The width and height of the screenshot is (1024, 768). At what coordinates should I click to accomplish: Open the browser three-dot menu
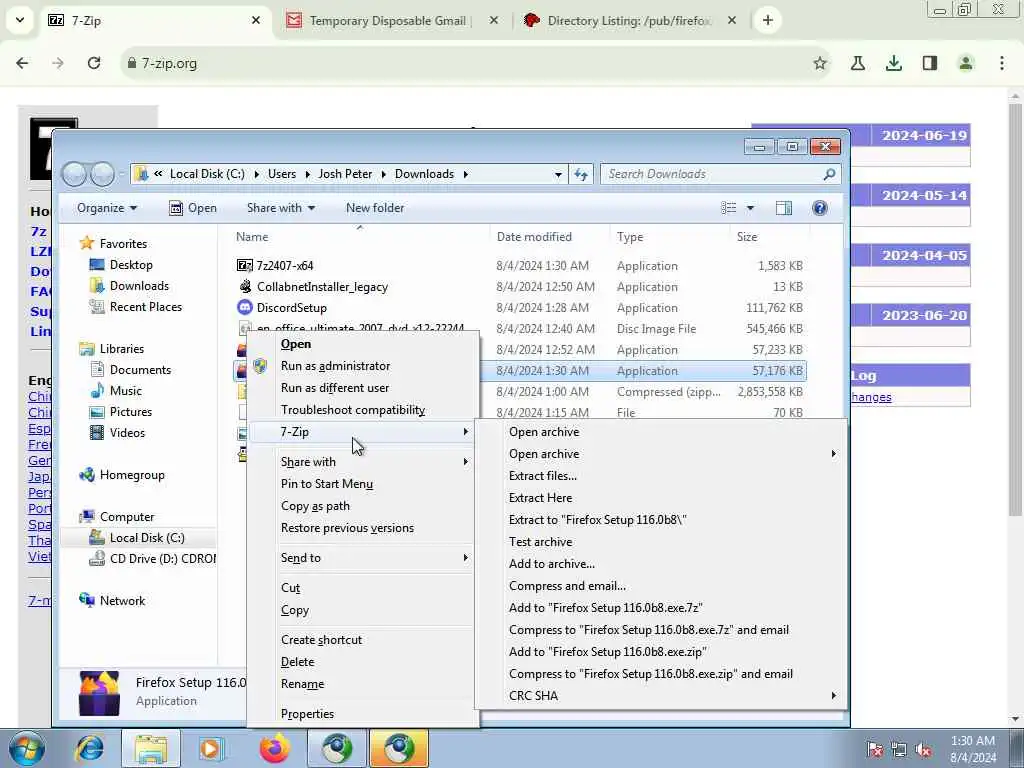1002,63
